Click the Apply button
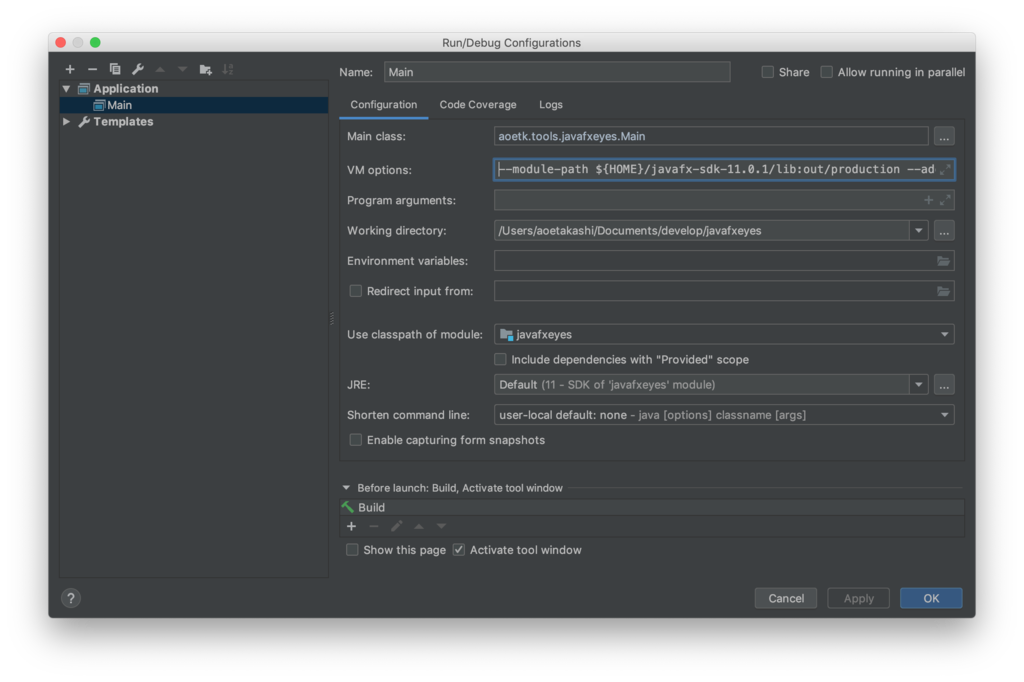The height and width of the screenshot is (682, 1024). [858, 598]
